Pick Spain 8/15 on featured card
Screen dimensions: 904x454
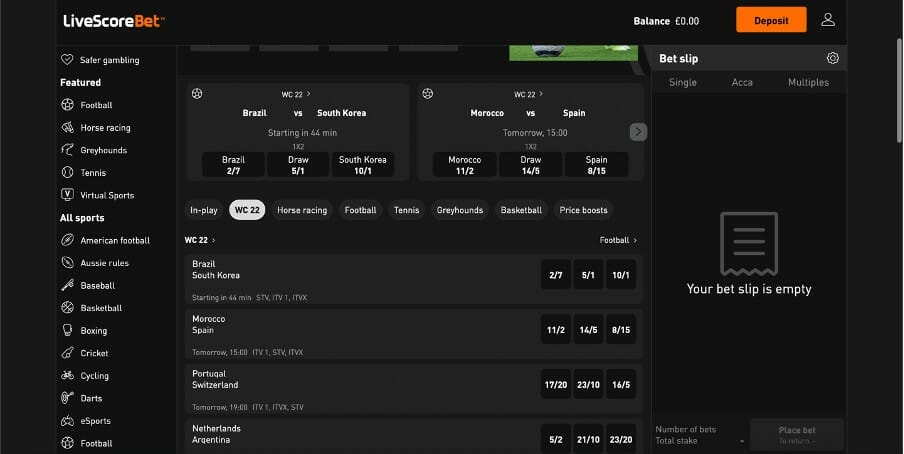[597, 165]
